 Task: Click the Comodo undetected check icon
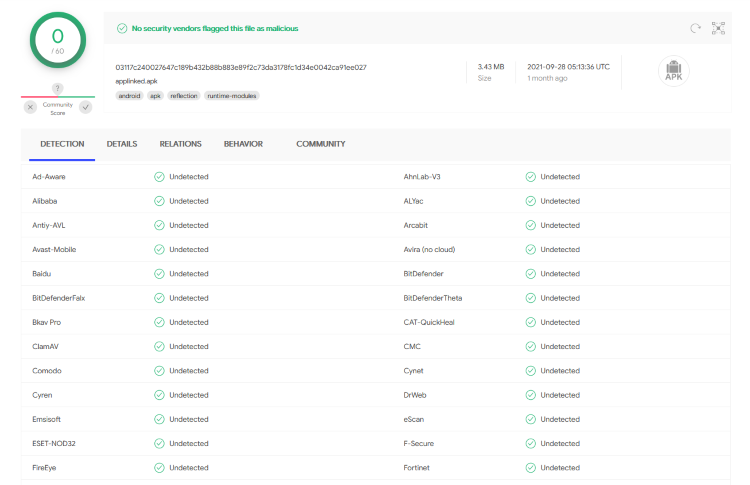tap(159, 371)
